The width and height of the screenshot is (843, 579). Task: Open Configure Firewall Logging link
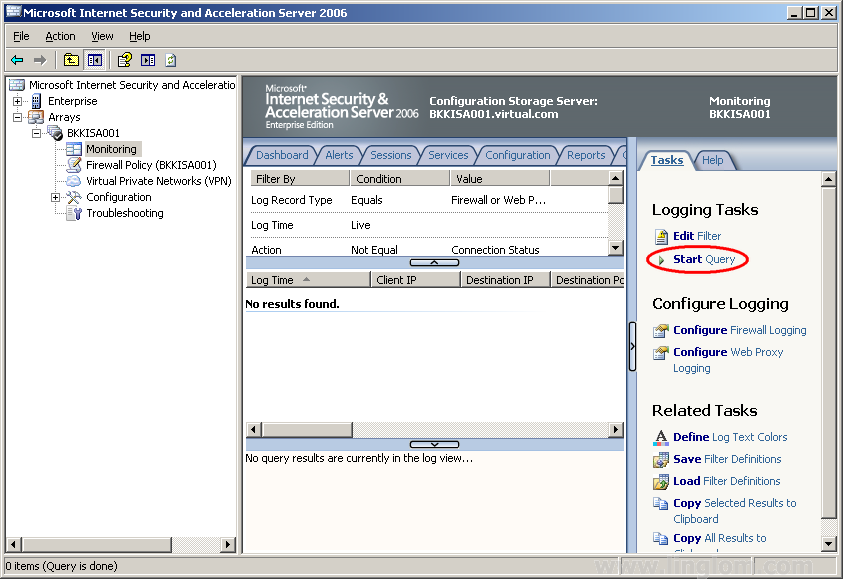[740, 330]
